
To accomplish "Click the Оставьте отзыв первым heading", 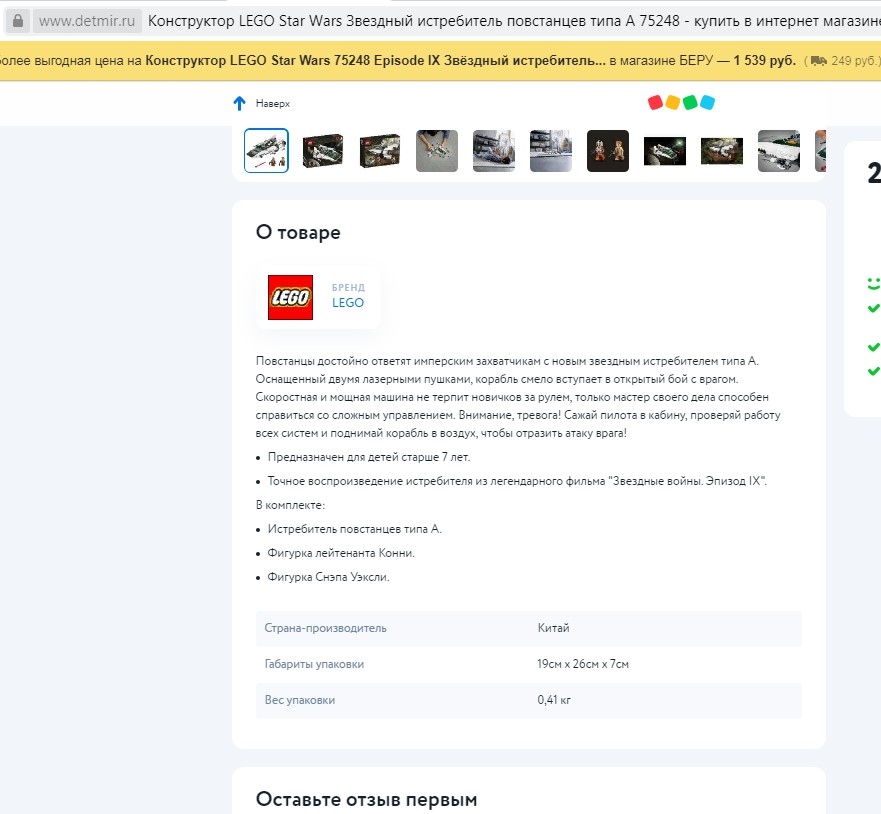I will (366, 799).
